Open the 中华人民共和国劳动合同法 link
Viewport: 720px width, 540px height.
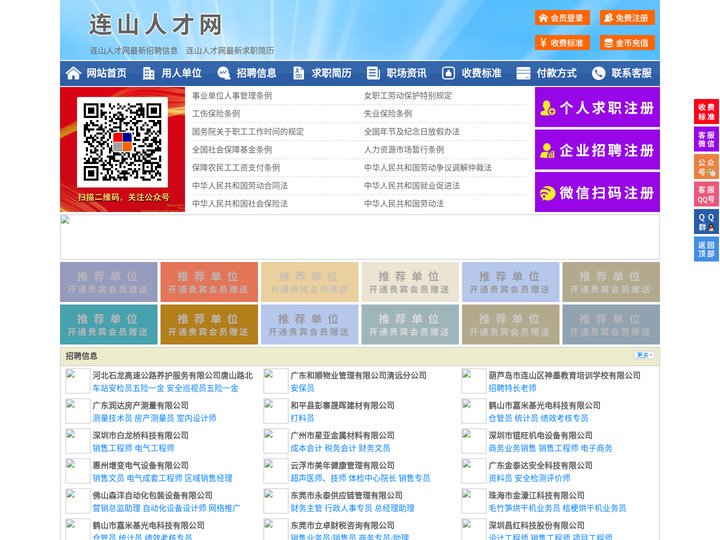point(240,186)
